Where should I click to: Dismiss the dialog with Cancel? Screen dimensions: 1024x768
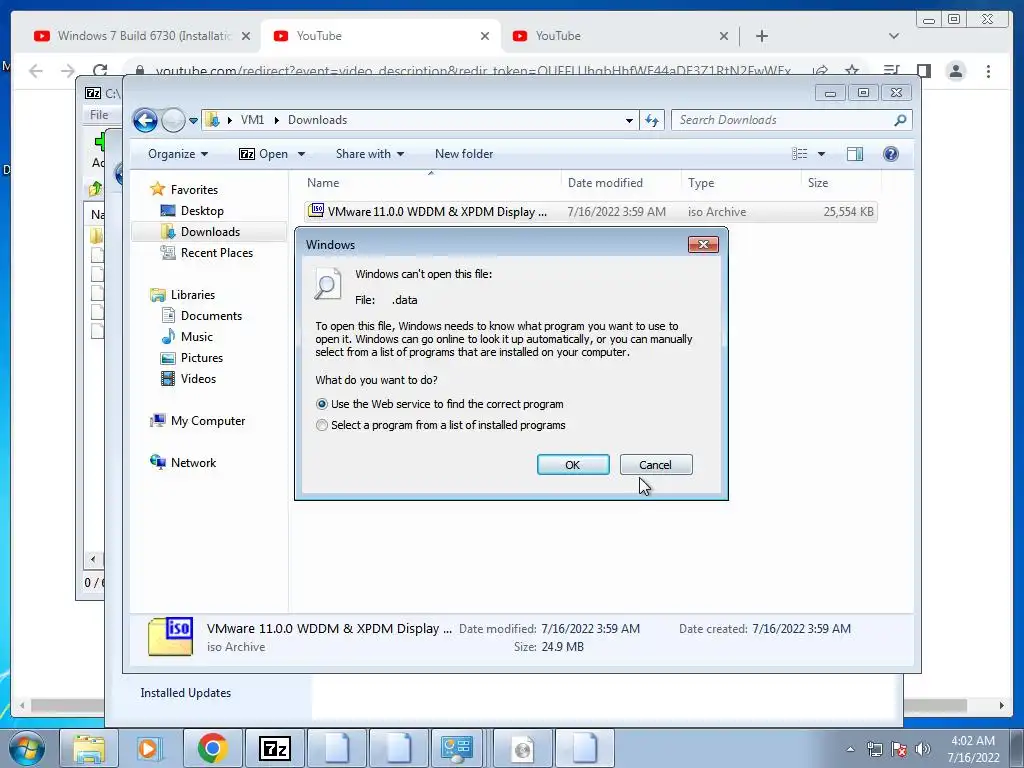tap(656, 464)
